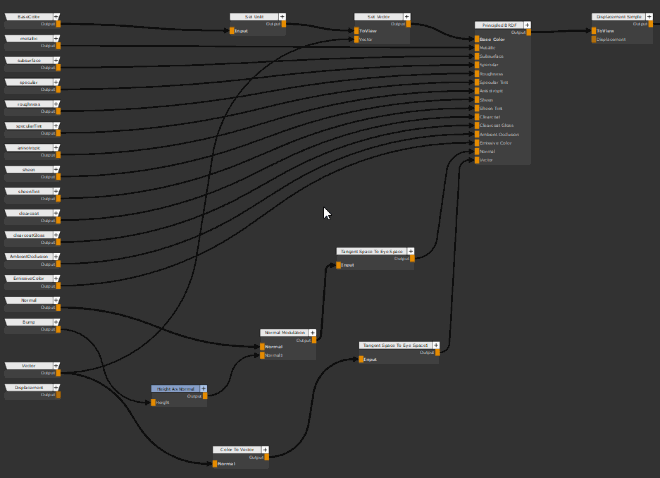Select the Color To Vector node header
The image size is (660, 478).
[x=236, y=450]
